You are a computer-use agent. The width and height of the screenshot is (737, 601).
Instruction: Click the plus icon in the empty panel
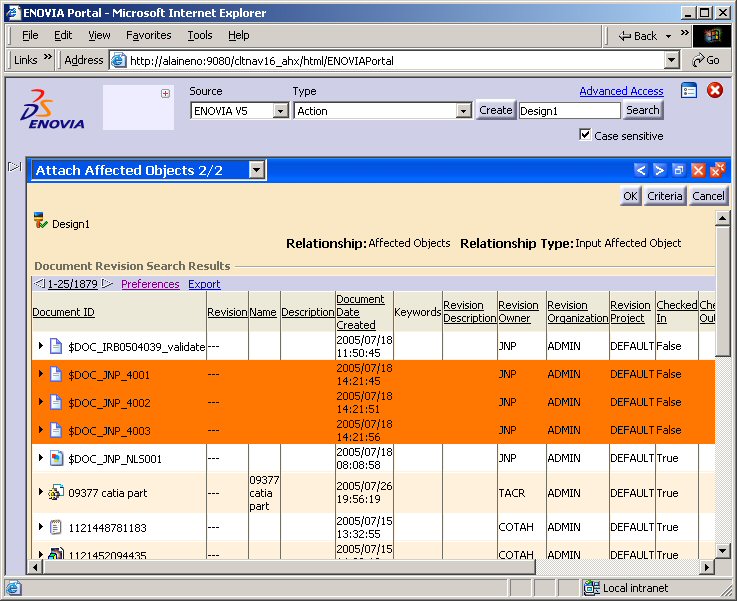[x=165, y=94]
